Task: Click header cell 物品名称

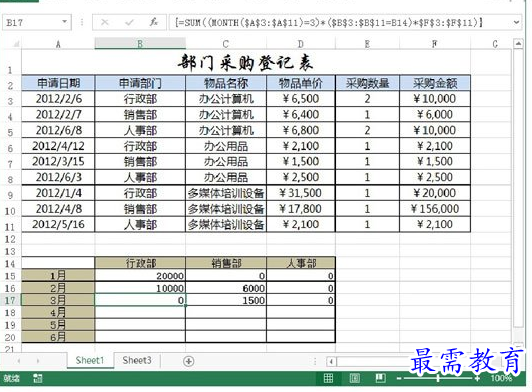Action: point(226,83)
